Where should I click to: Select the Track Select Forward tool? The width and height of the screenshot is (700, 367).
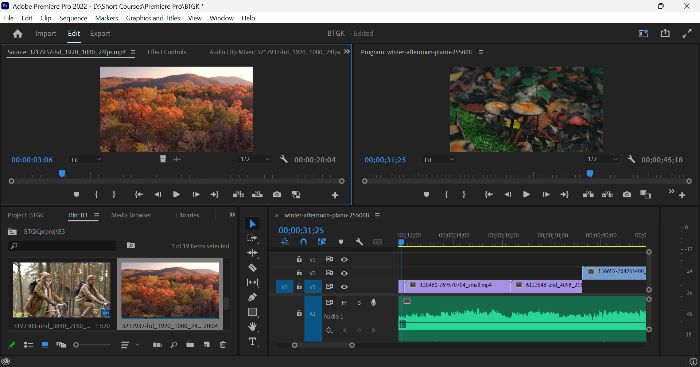point(253,238)
